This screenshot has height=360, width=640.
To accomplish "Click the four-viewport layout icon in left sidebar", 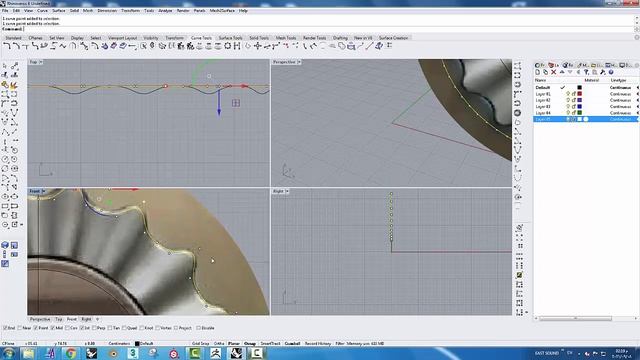I will 14,245.
